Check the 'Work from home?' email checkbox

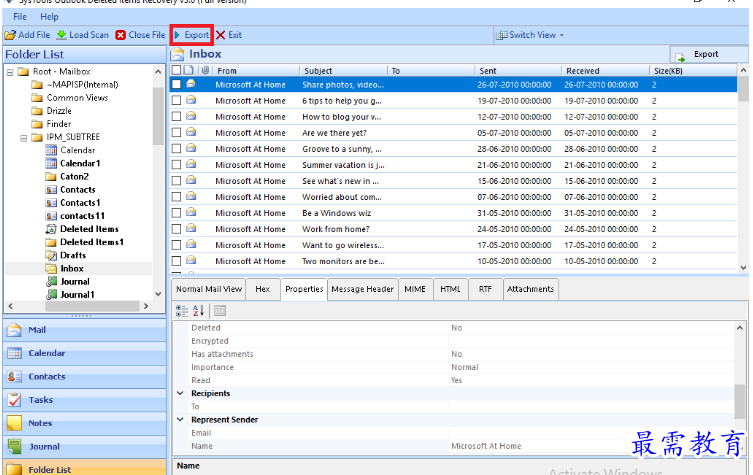(x=176, y=229)
